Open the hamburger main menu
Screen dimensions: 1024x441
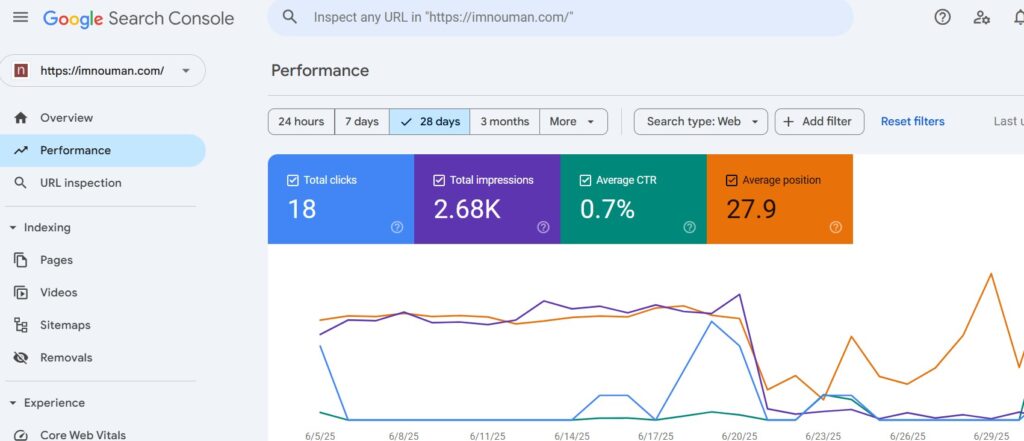[x=20, y=17]
